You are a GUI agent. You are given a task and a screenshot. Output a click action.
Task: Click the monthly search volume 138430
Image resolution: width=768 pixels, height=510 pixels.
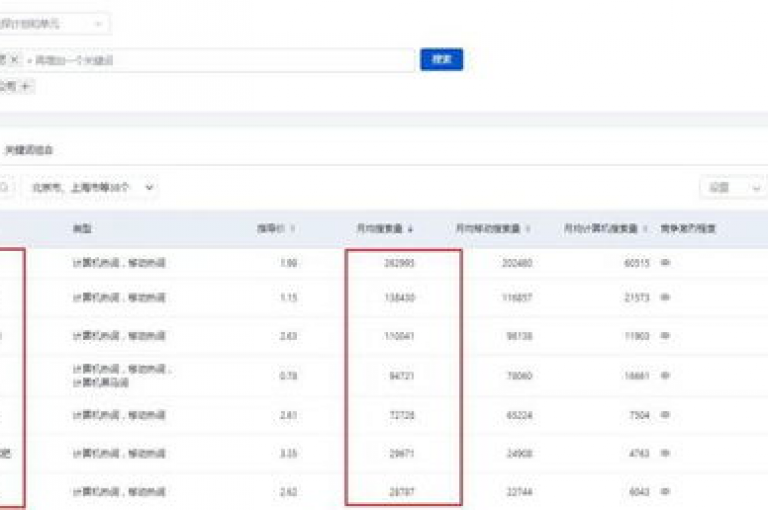click(x=400, y=297)
